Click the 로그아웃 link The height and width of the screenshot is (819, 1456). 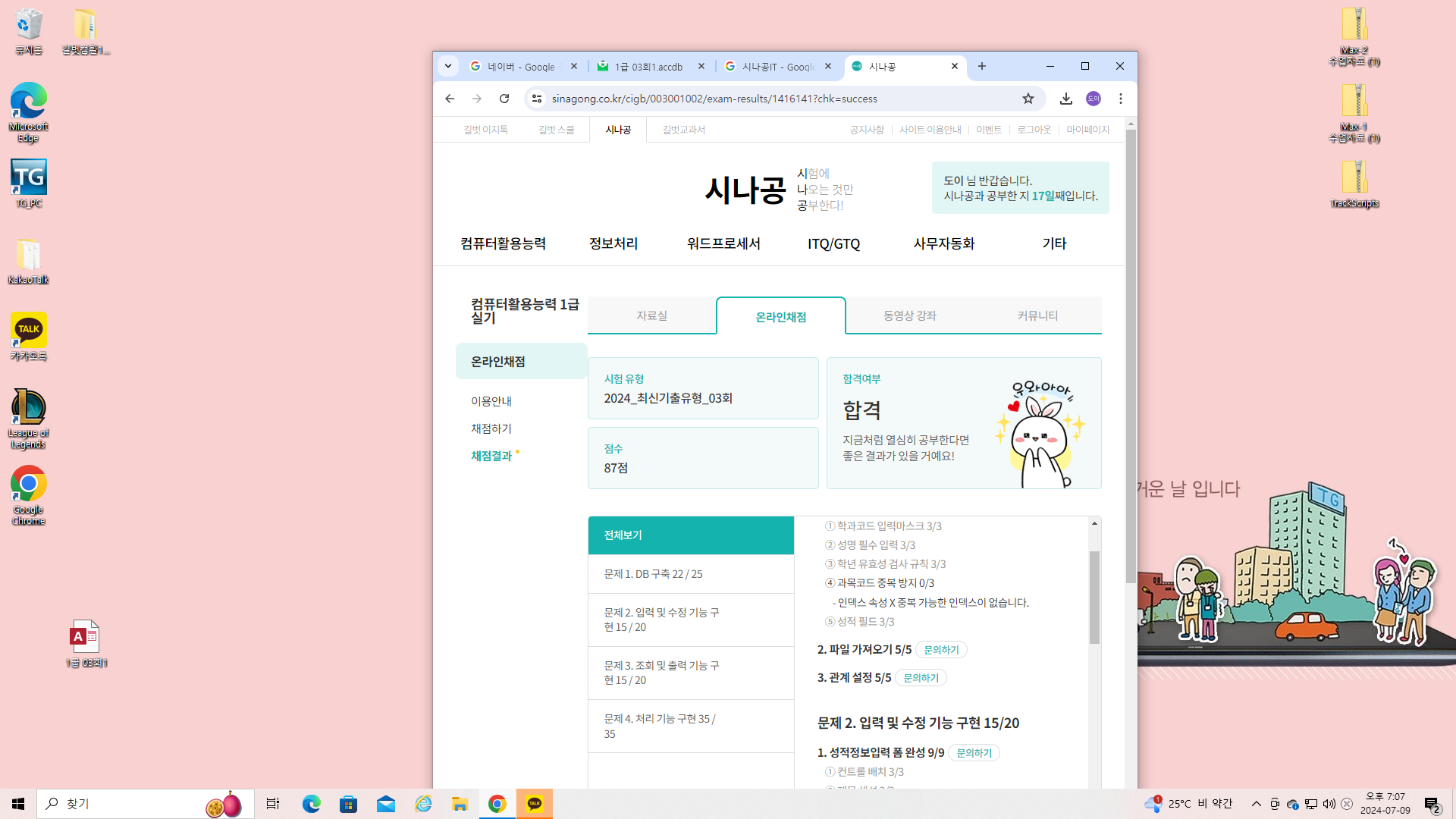[1034, 130]
